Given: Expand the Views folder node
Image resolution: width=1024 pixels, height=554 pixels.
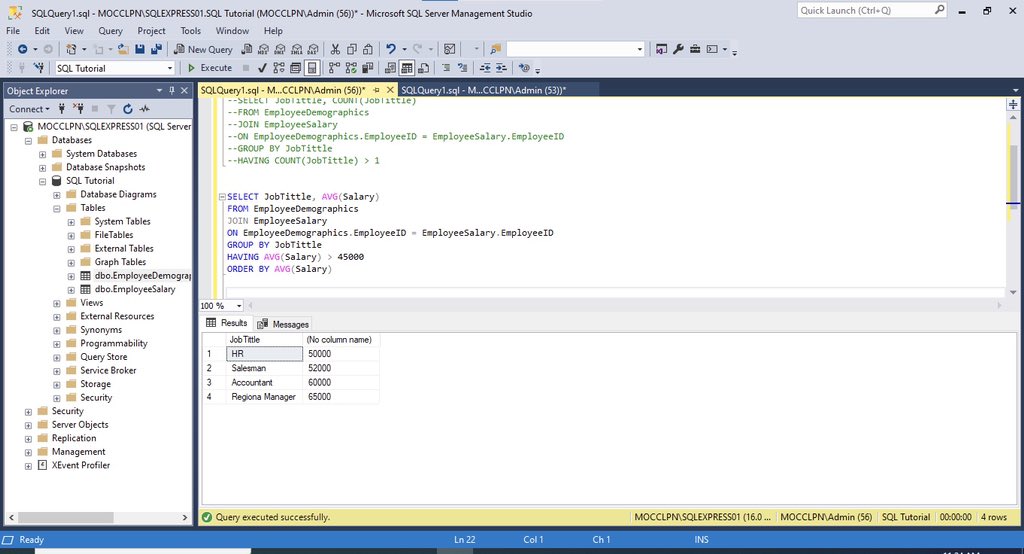Looking at the screenshot, I should pos(57,303).
